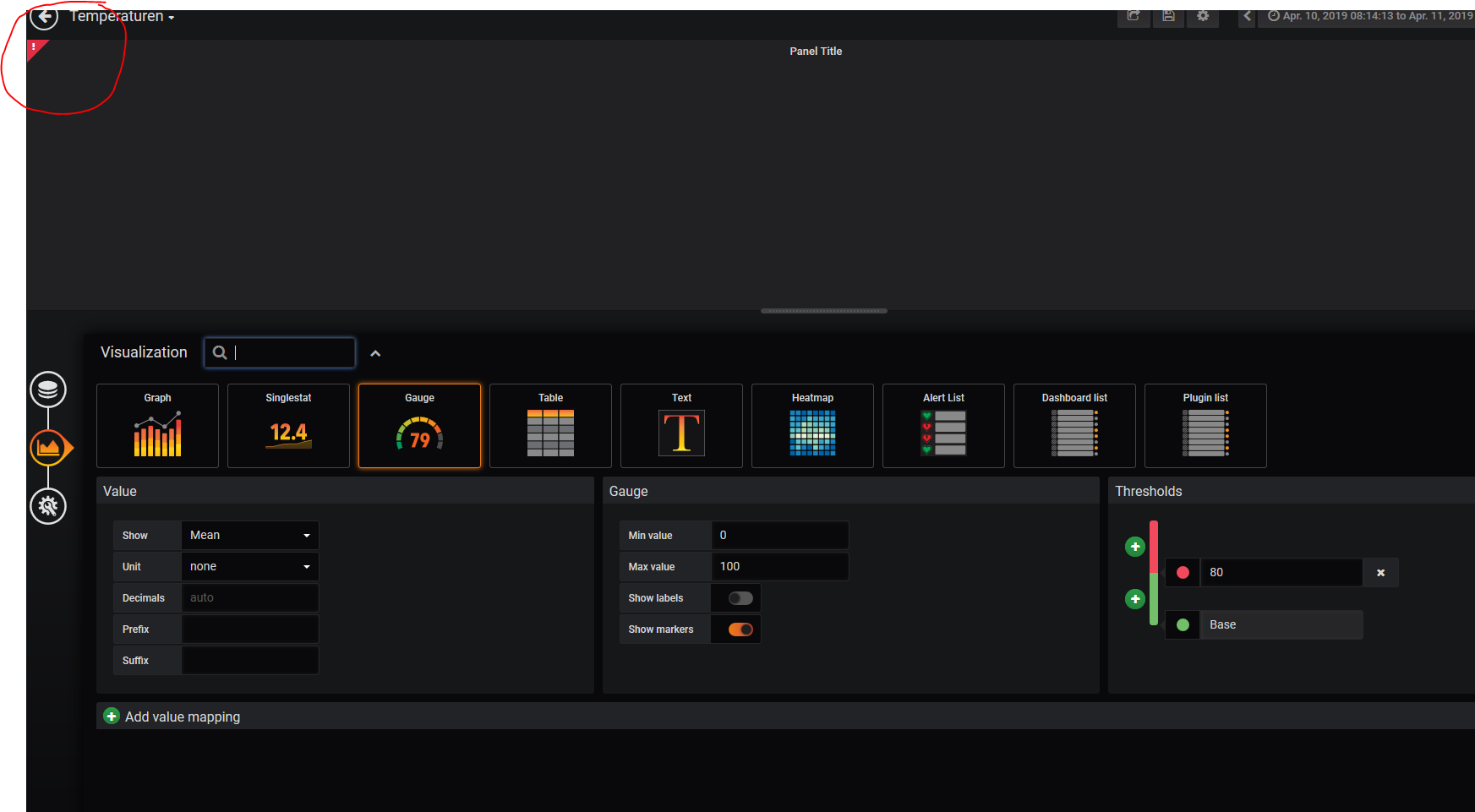Click the save dashboard icon
Viewport: 1475px width, 812px height.
pyautogui.click(x=1168, y=16)
